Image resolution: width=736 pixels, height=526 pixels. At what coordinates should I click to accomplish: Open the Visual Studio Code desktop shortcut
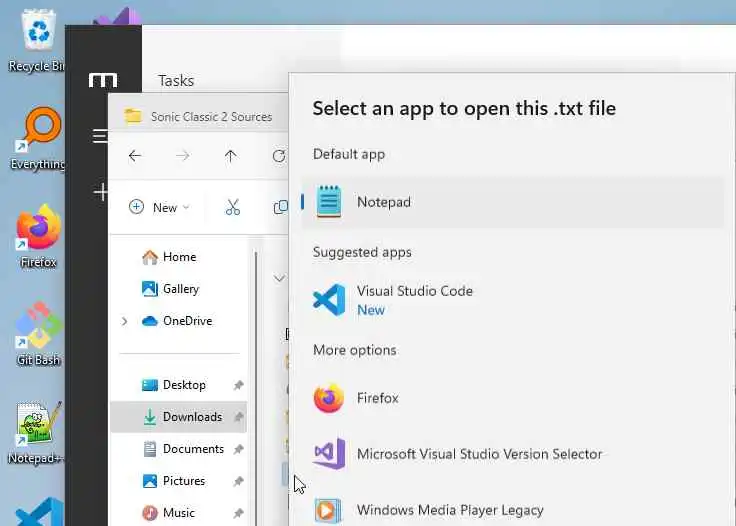coord(40,512)
